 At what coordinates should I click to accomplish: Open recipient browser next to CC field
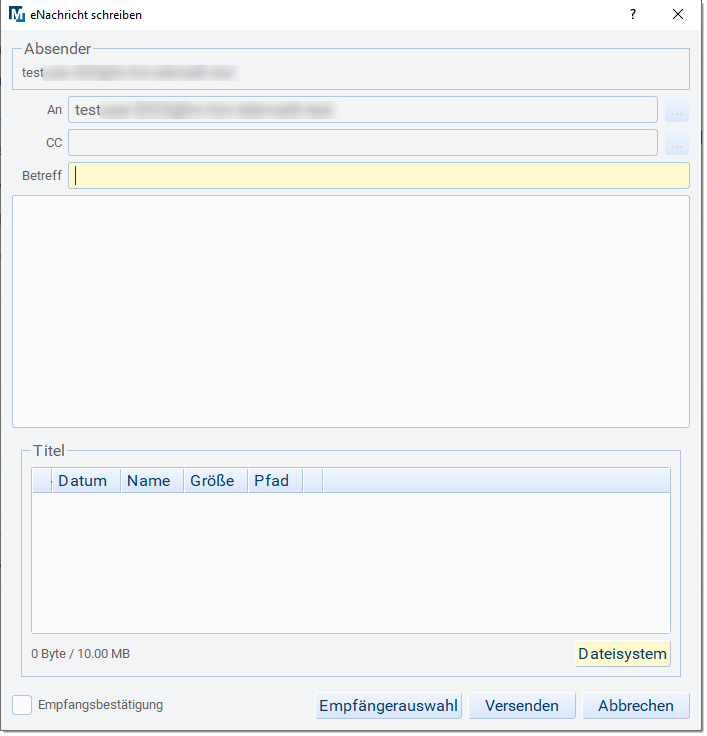click(677, 143)
